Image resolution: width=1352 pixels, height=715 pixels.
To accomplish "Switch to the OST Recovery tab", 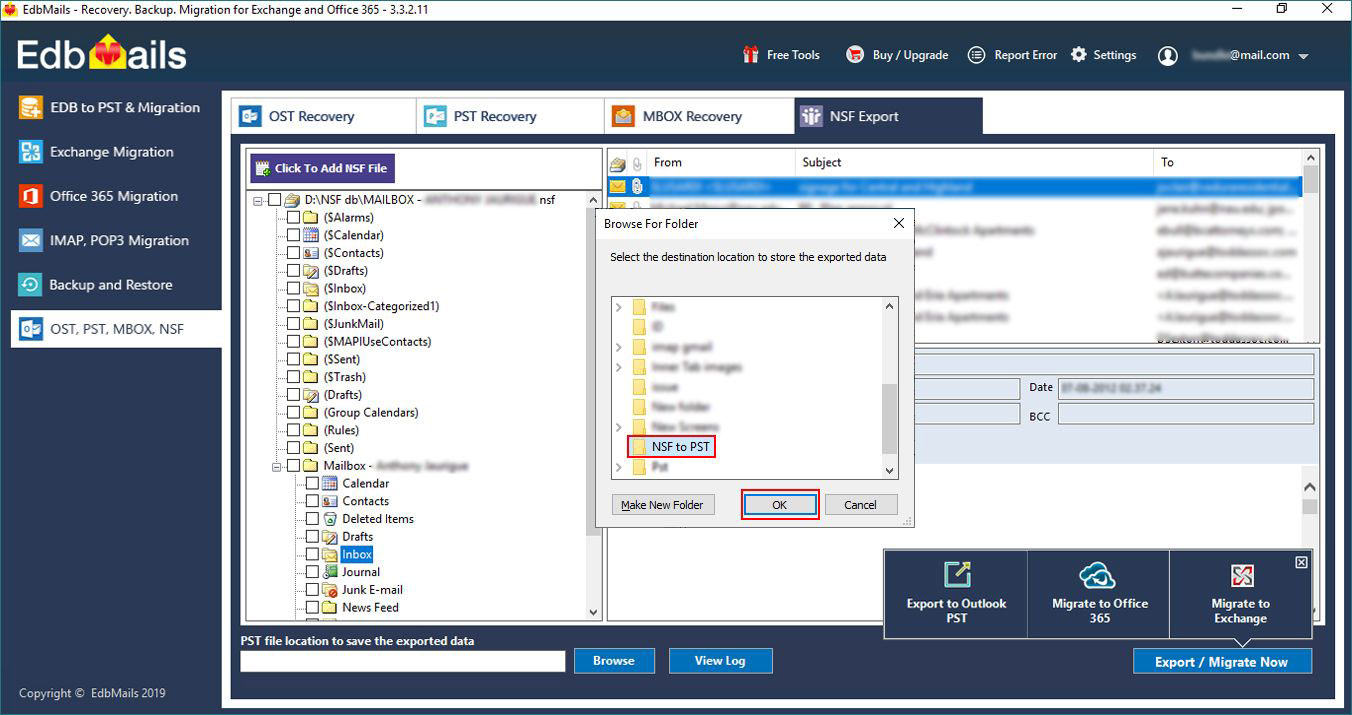I will click(323, 116).
